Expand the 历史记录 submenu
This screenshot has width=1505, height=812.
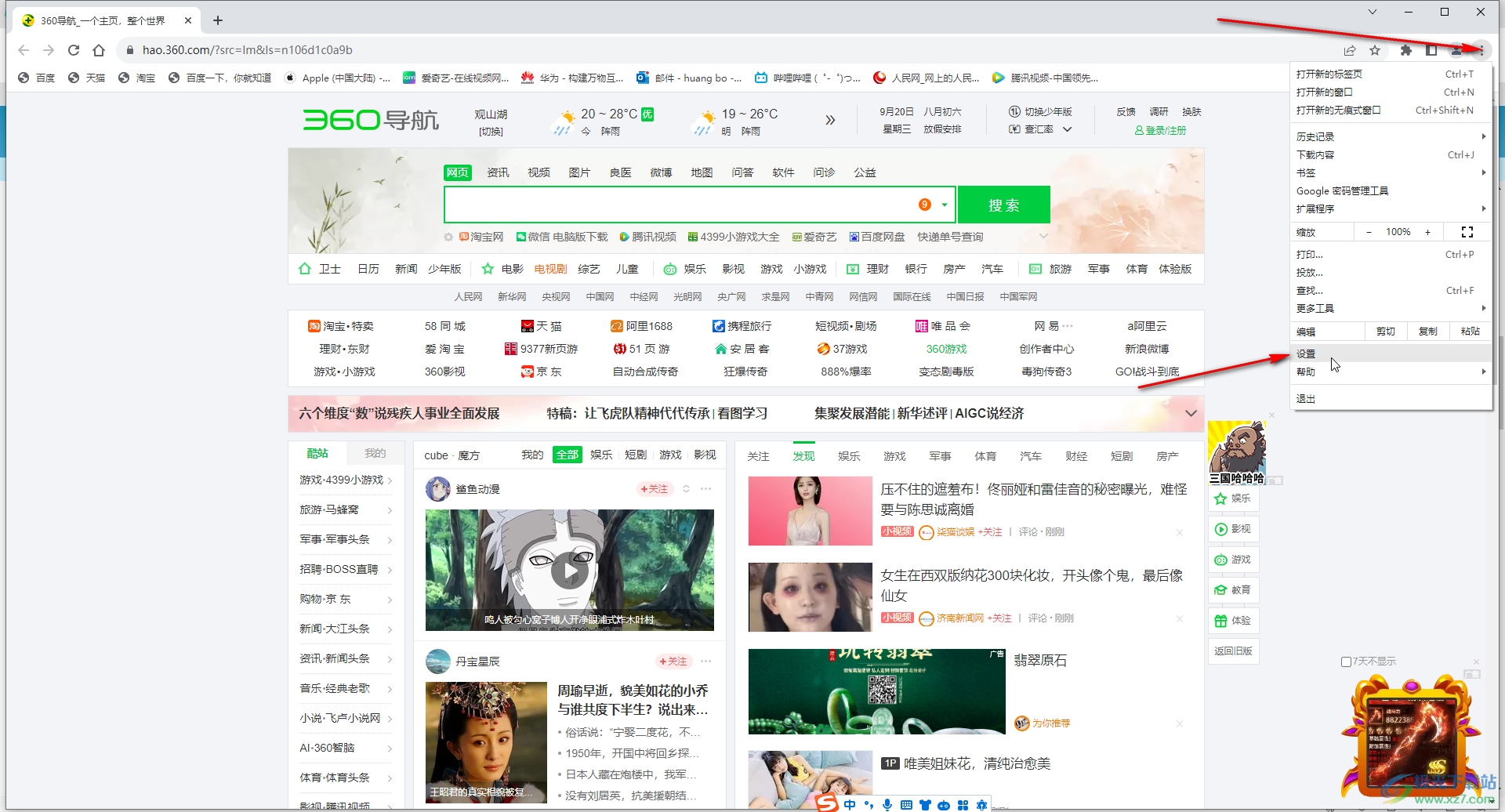(x=1391, y=136)
